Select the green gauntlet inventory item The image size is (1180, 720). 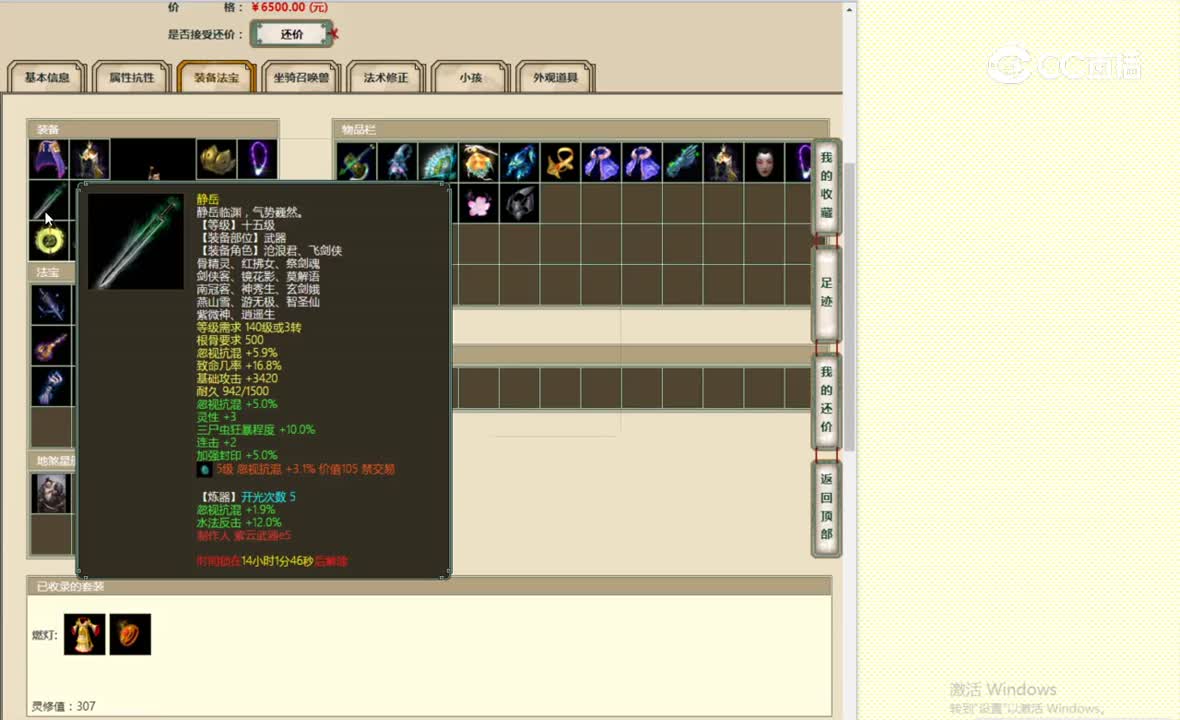point(683,162)
